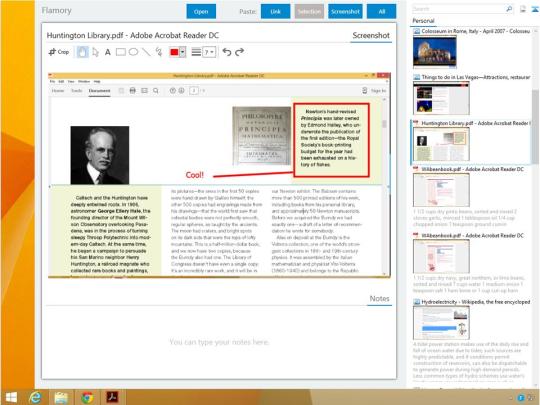Launch Chrome from taskbar
This screenshot has height=405, width=540.
87,397
